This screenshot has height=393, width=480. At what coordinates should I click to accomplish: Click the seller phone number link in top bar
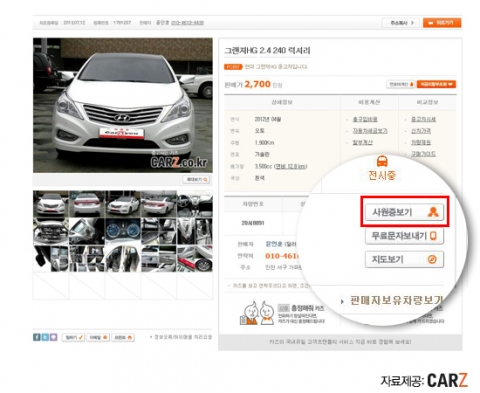[x=187, y=23]
